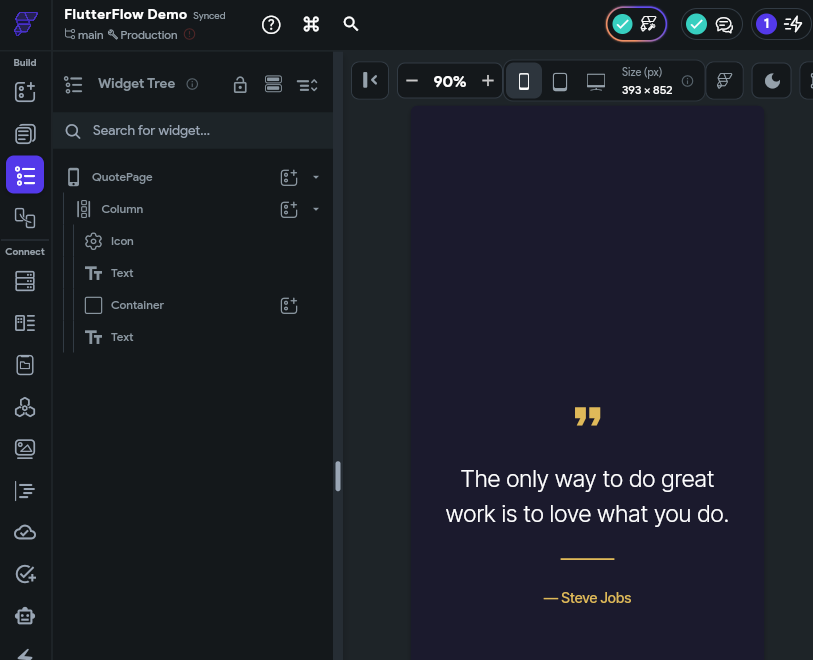Open the AI Agents robot icon

click(x=25, y=616)
